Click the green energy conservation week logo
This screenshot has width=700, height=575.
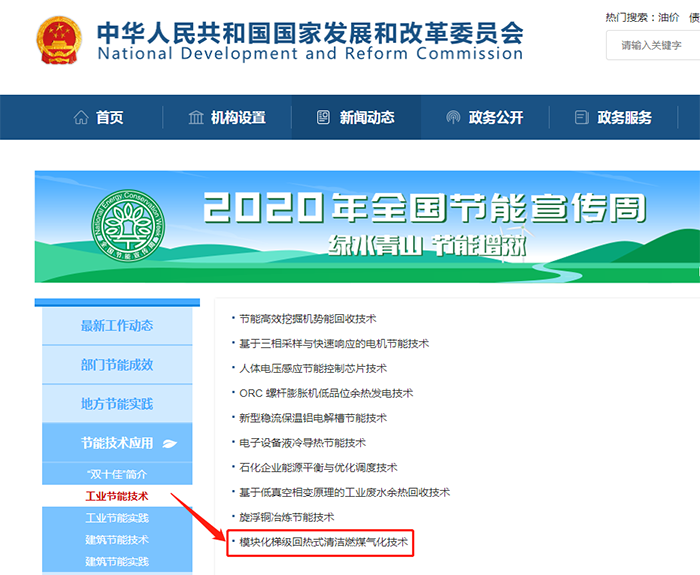coord(127,226)
